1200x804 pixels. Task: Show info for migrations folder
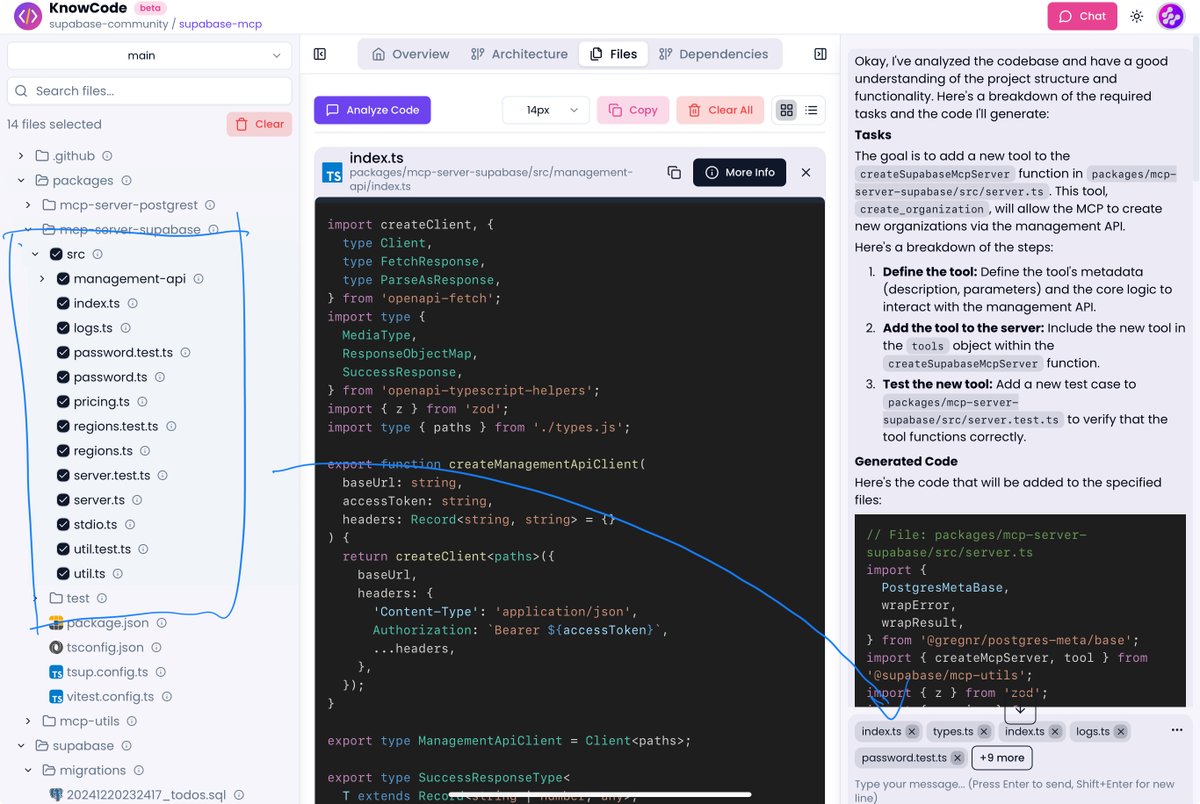(x=138, y=771)
